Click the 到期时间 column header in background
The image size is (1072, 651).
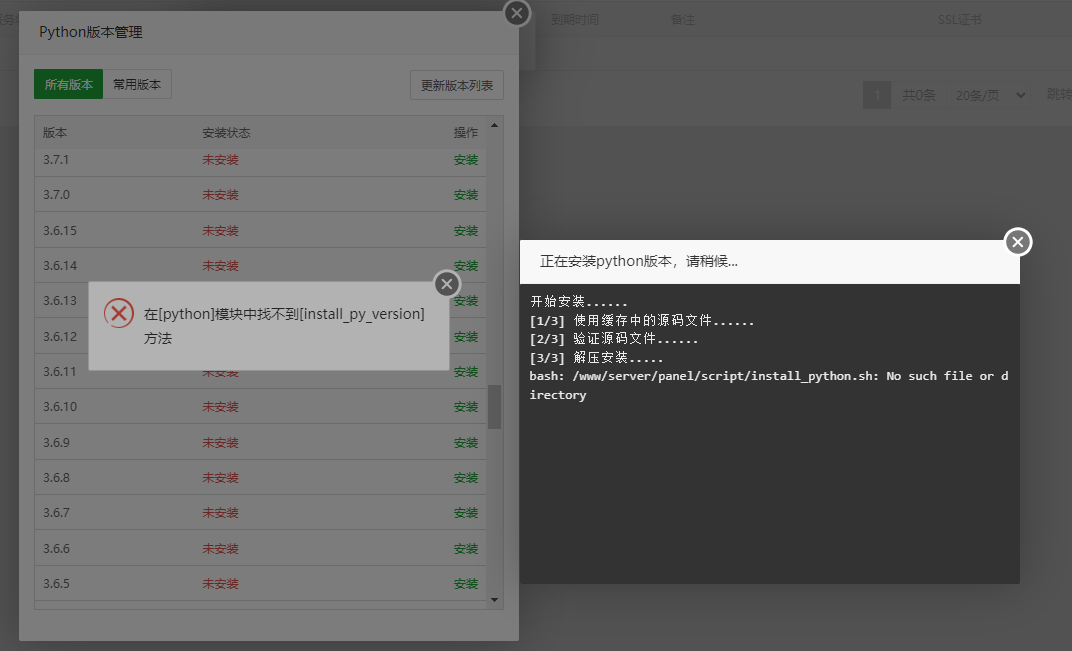[575, 20]
